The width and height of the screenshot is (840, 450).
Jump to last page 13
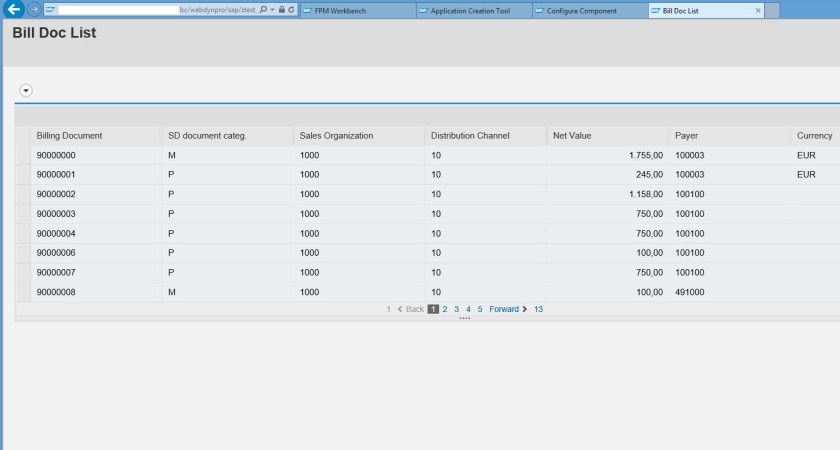click(x=538, y=310)
